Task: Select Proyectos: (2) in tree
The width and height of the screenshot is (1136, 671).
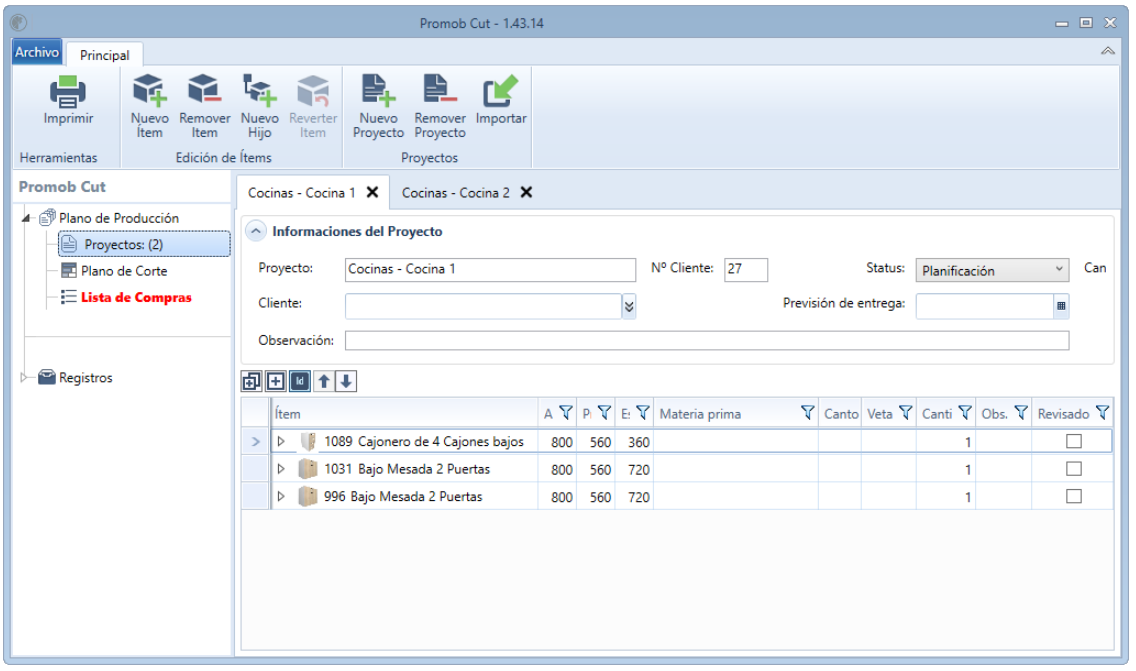Action: (x=144, y=244)
